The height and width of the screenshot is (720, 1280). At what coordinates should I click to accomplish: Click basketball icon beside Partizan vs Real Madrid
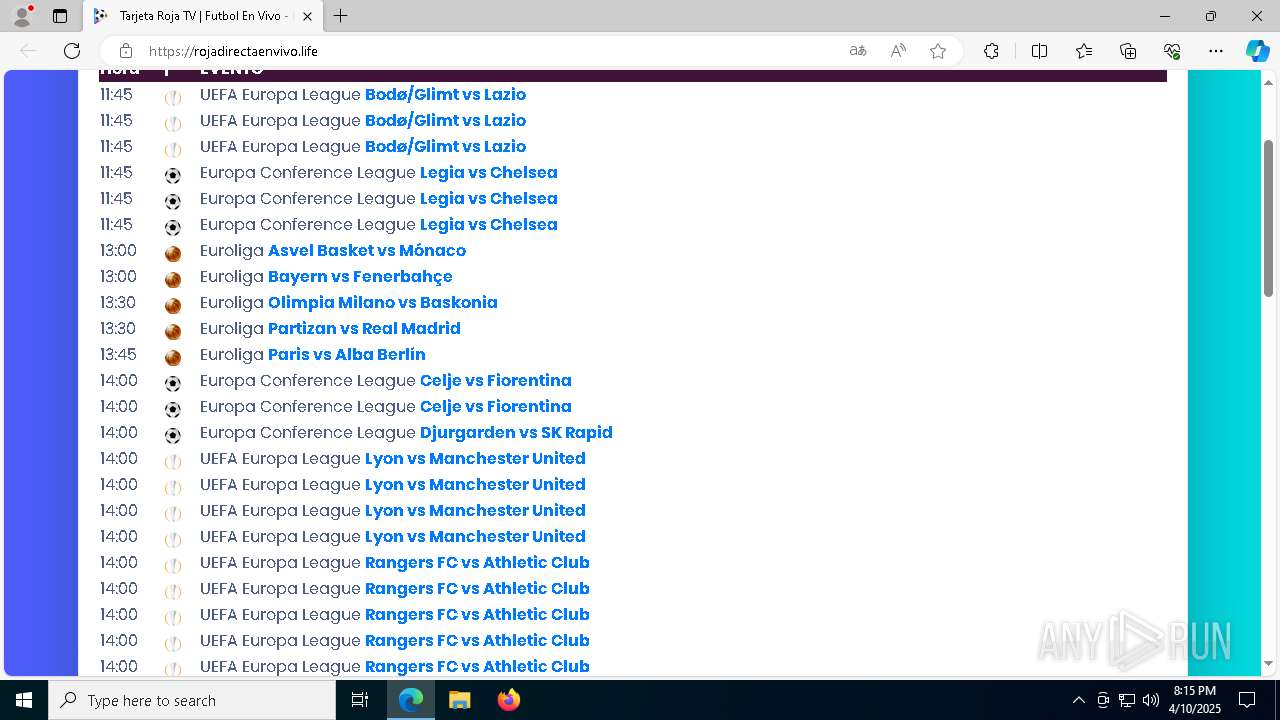pos(173,331)
